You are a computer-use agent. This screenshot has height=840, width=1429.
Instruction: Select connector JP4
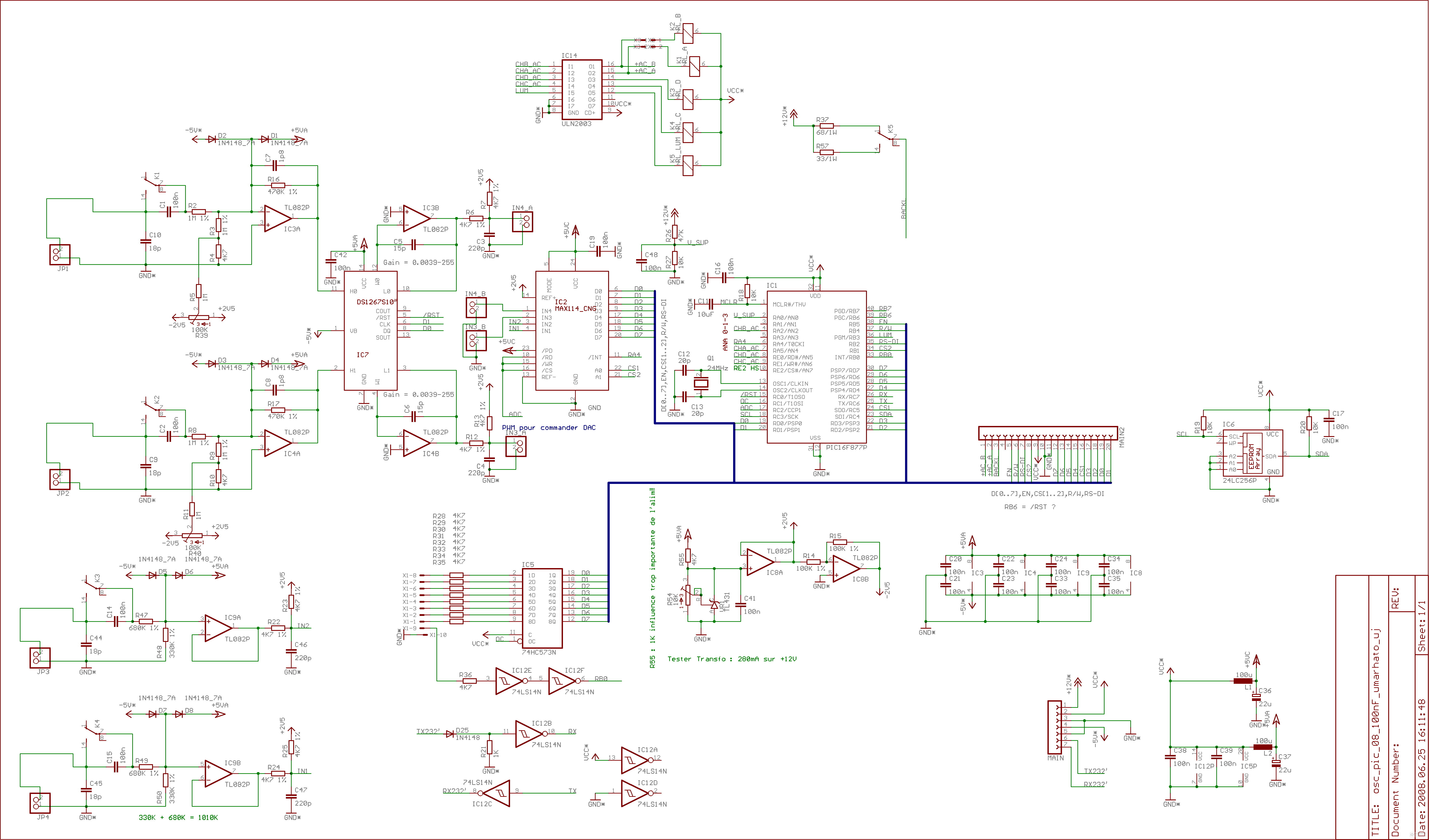40,803
